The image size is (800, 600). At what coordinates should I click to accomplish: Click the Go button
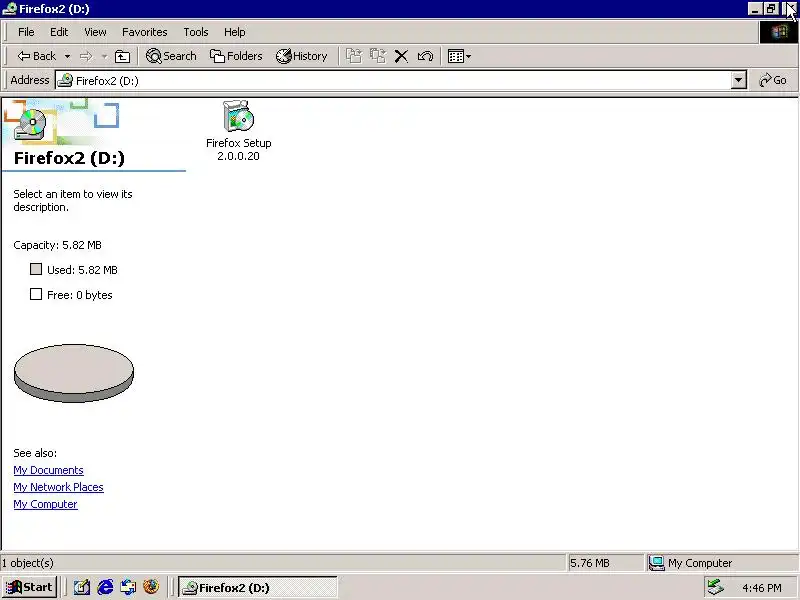pos(773,80)
